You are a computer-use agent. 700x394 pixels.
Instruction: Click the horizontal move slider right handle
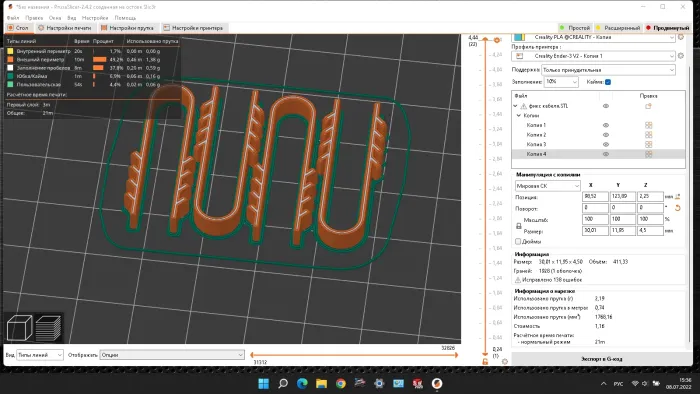click(457, 355)
